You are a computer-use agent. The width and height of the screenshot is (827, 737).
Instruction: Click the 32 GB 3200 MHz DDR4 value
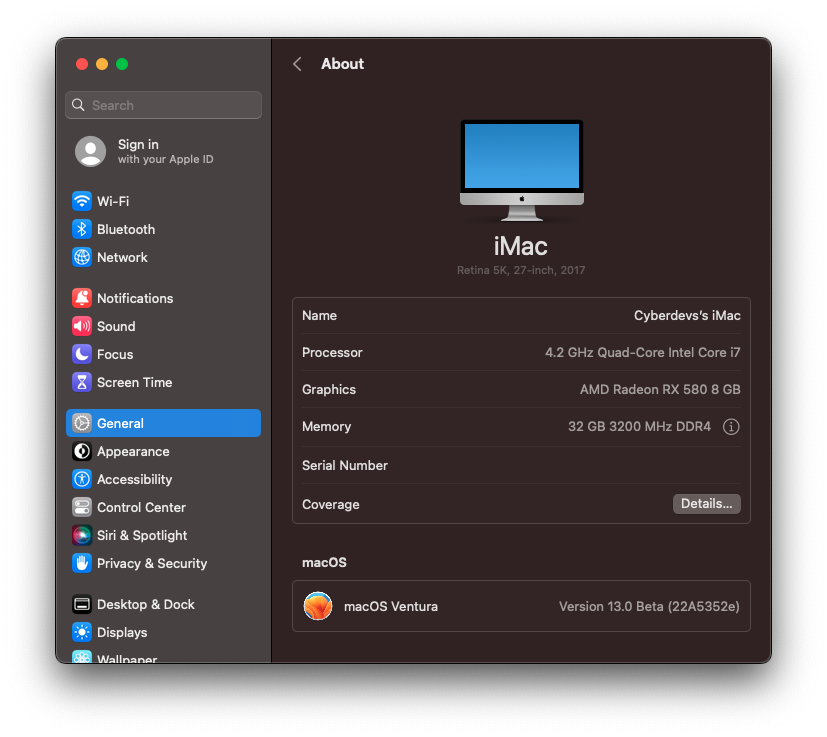639,426
